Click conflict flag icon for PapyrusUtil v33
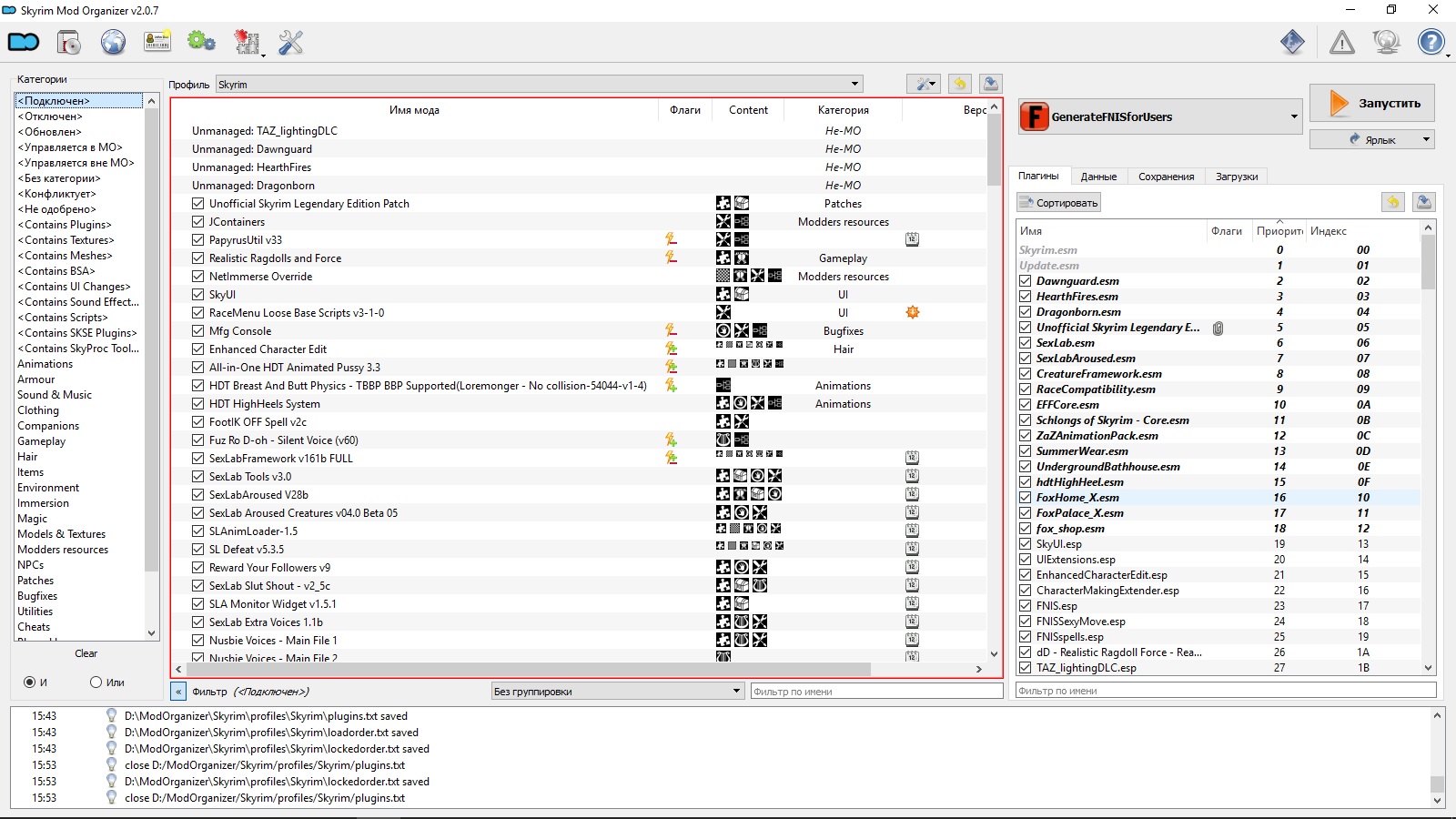The image size is (1456, 819). (671, 239)
